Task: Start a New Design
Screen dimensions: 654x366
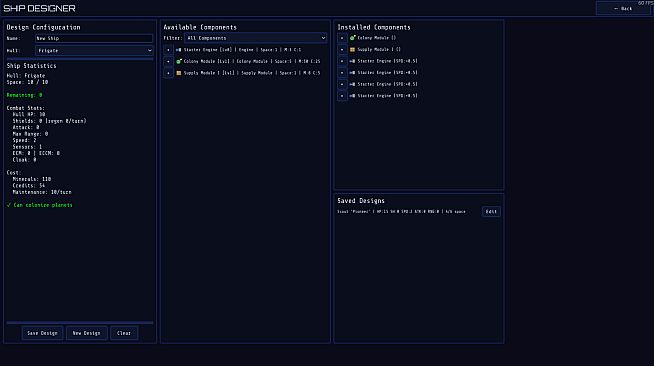Action: [x=86, y=333]
